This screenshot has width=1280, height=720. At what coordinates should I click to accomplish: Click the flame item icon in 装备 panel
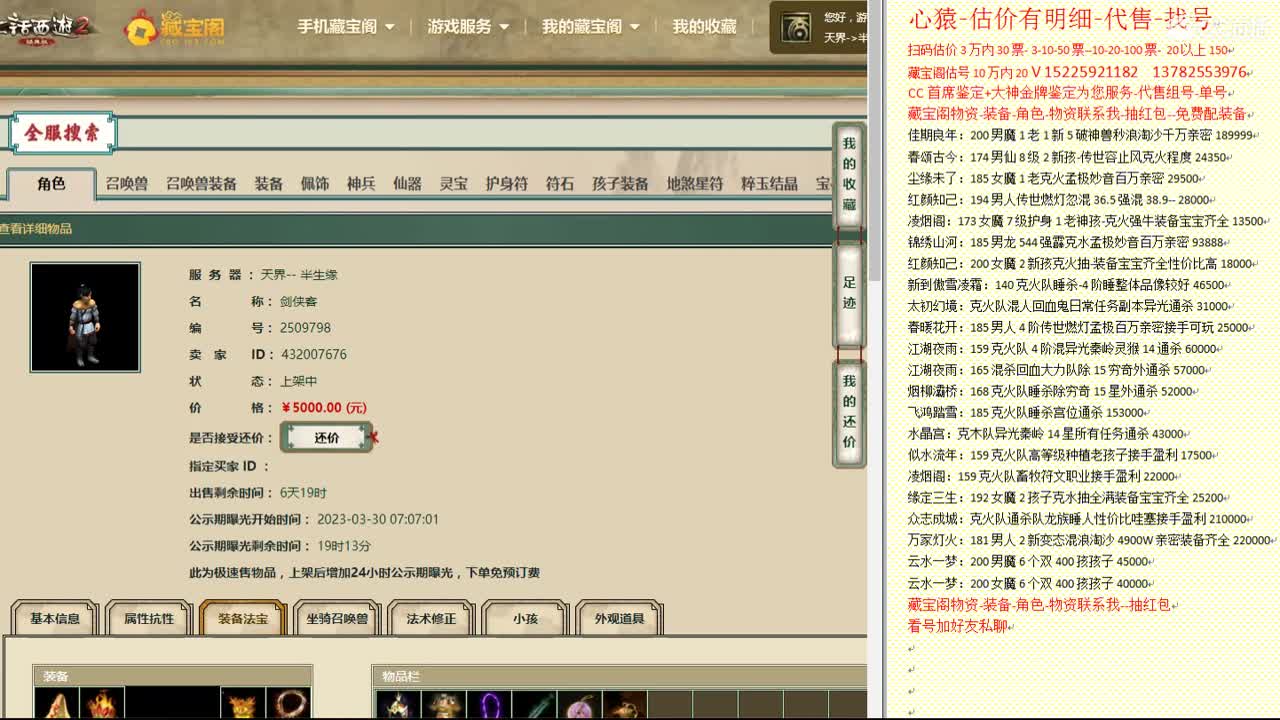(102, 704)
